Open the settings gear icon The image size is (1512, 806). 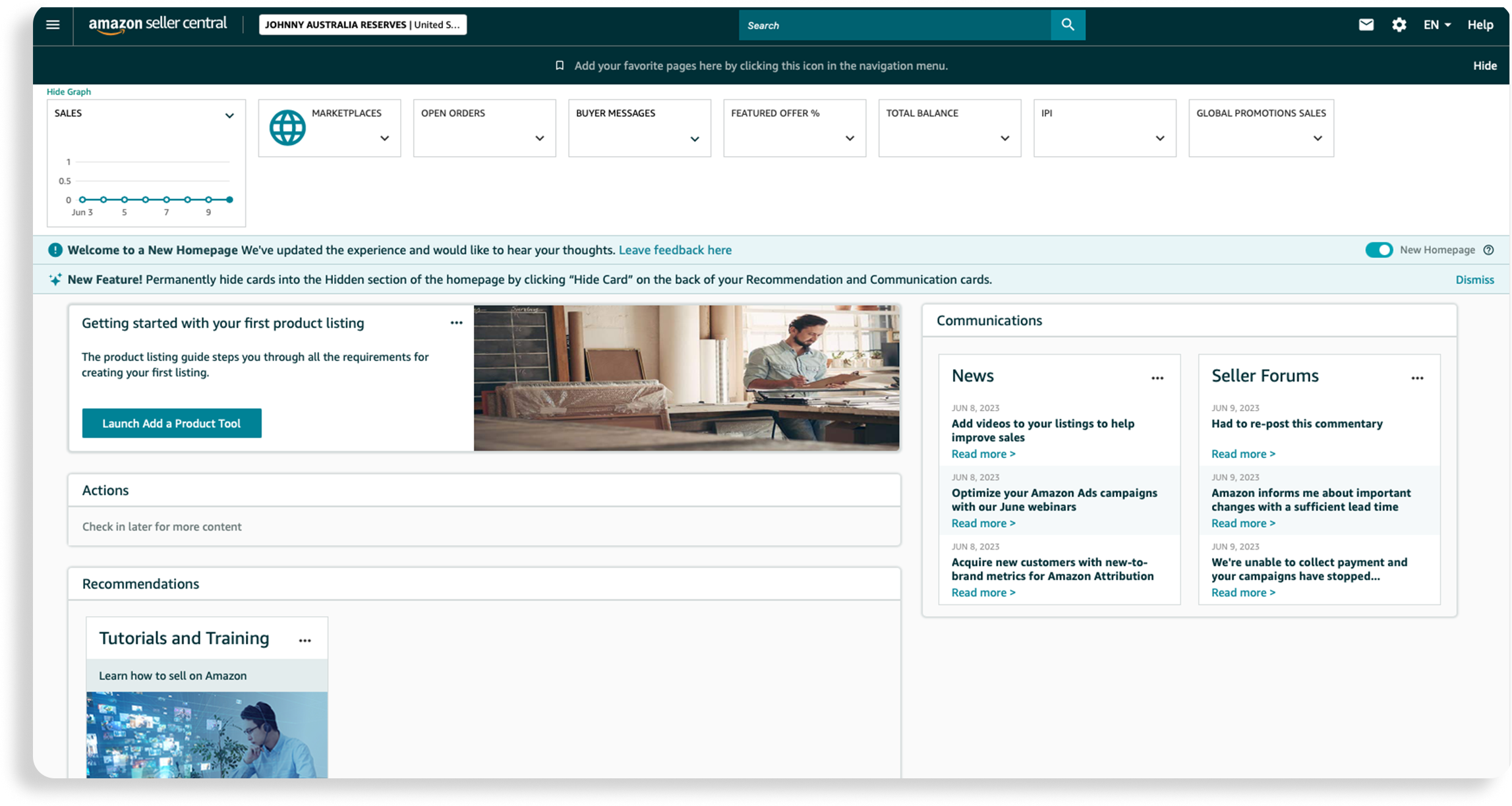pyautogui.click(x=1399, y=25)
